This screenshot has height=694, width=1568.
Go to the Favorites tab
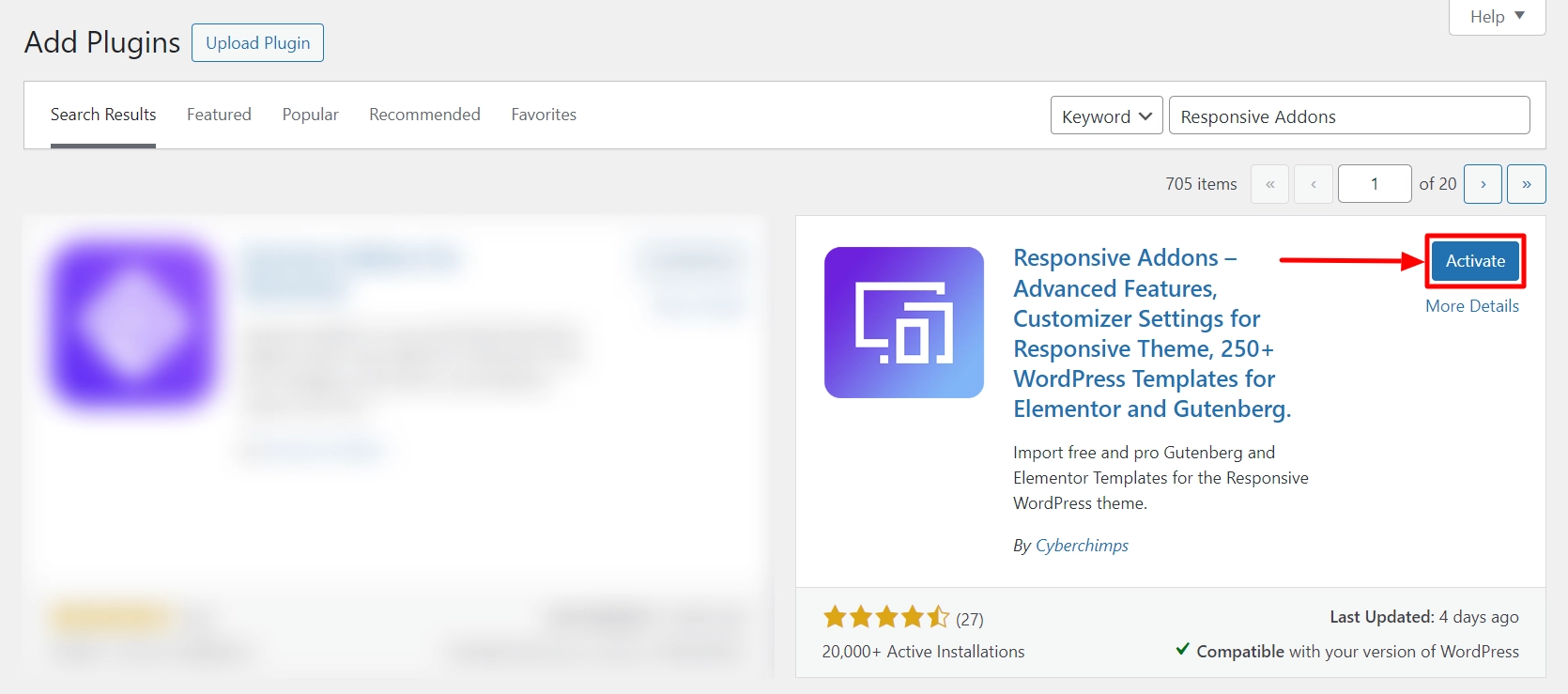[544, 115]
